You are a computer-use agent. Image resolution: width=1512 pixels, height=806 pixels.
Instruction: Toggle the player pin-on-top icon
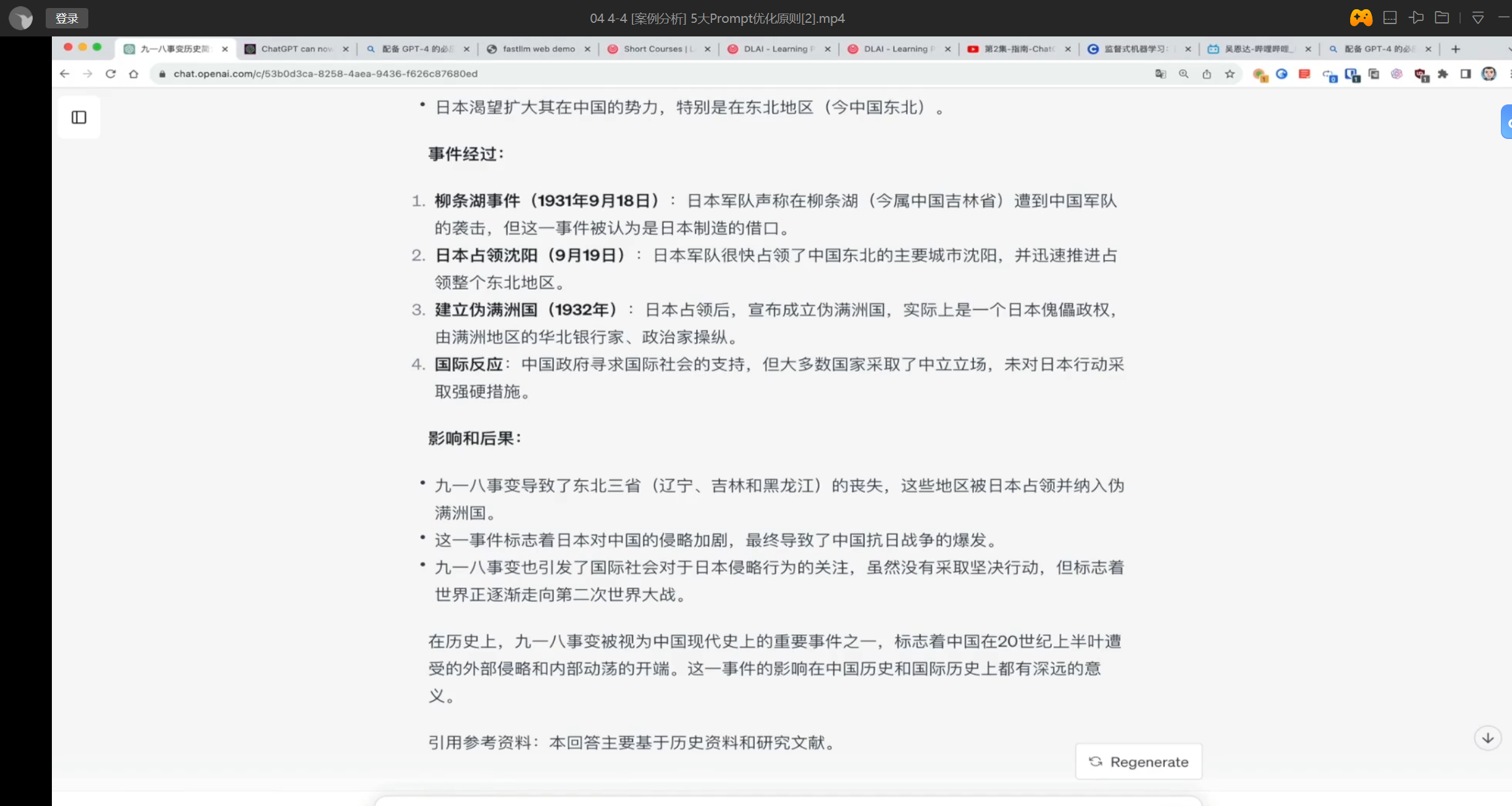tap(1416, 18)
